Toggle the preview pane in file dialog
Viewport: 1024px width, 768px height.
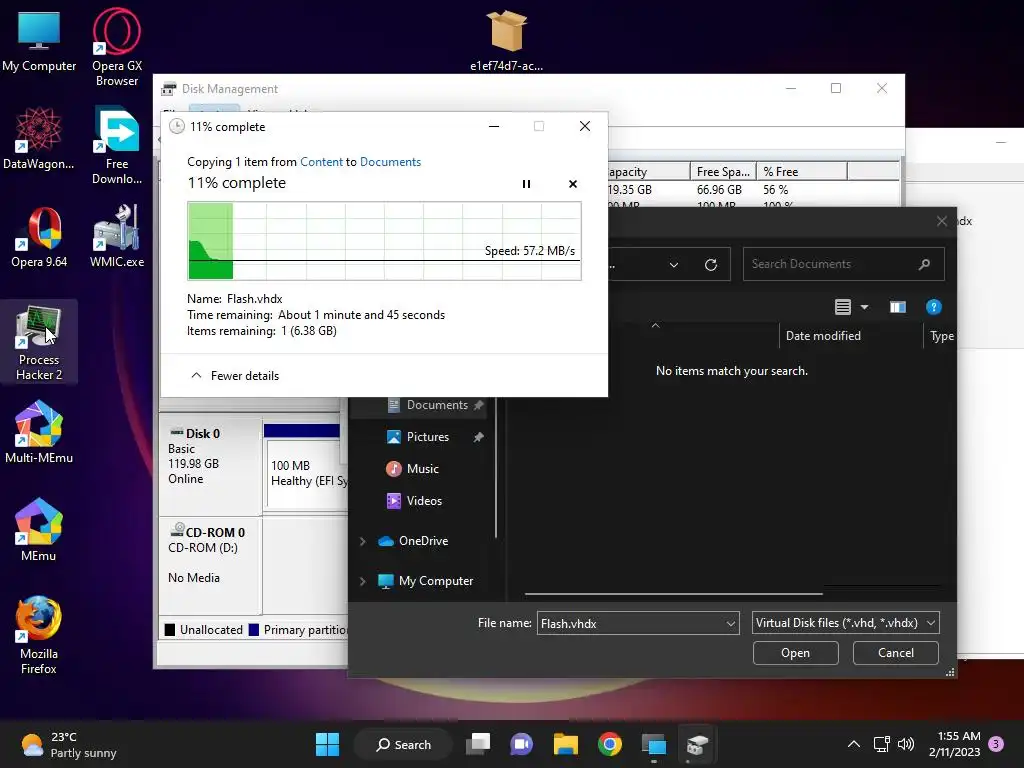[898, 307]
